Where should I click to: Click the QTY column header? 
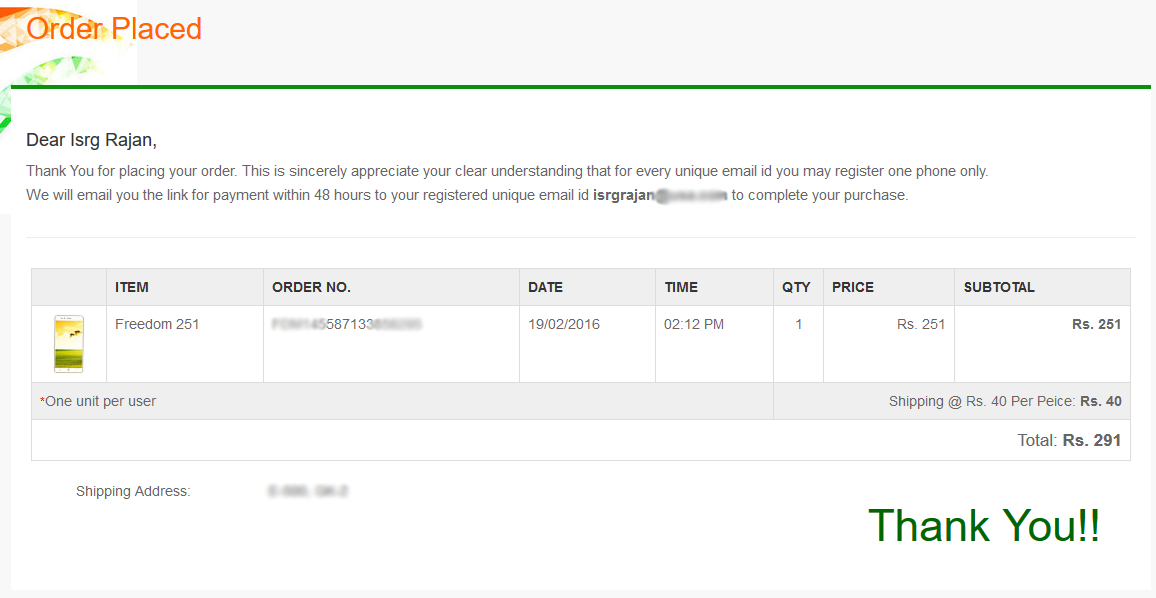pos(796,288)
